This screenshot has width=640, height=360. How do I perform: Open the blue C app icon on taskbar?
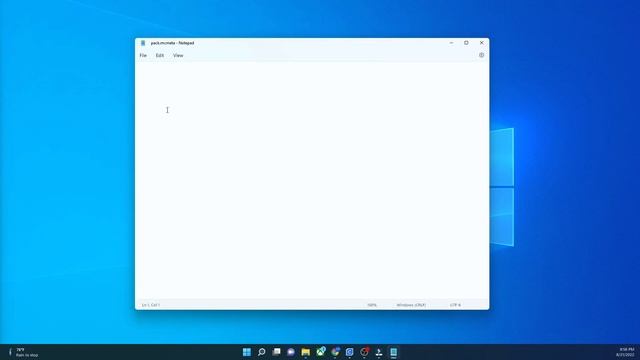[x=349, y=352]
